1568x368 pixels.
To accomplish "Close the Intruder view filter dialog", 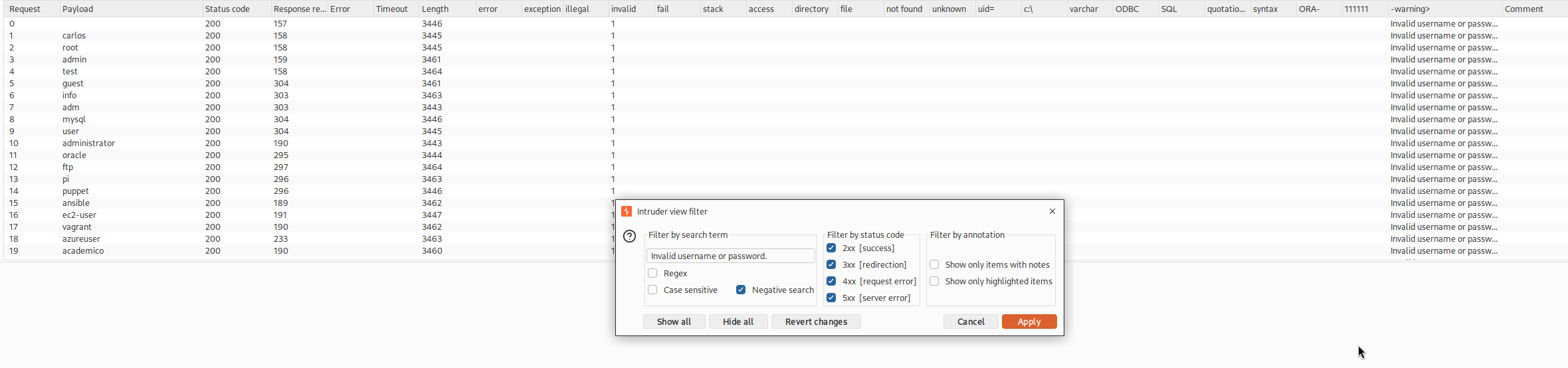I will pyautogui.click(x=1052, y=211).
